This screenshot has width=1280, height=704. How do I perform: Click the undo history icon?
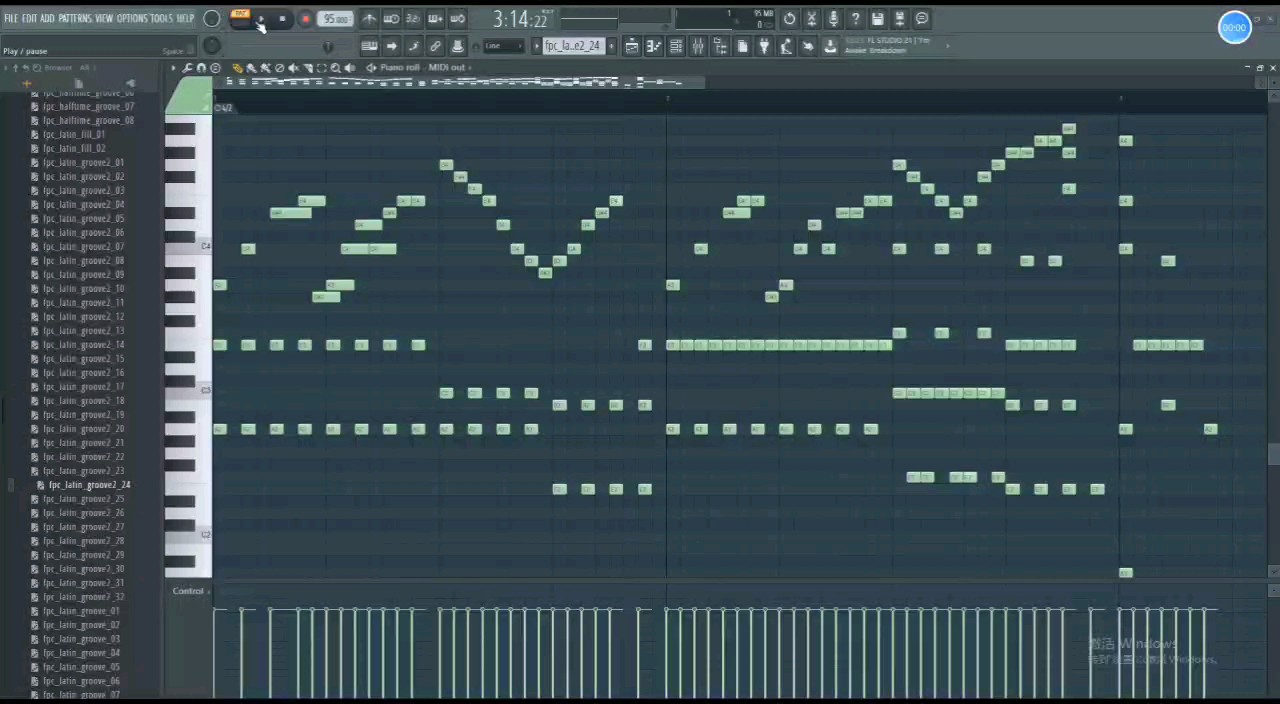click(x=789, y=19)
